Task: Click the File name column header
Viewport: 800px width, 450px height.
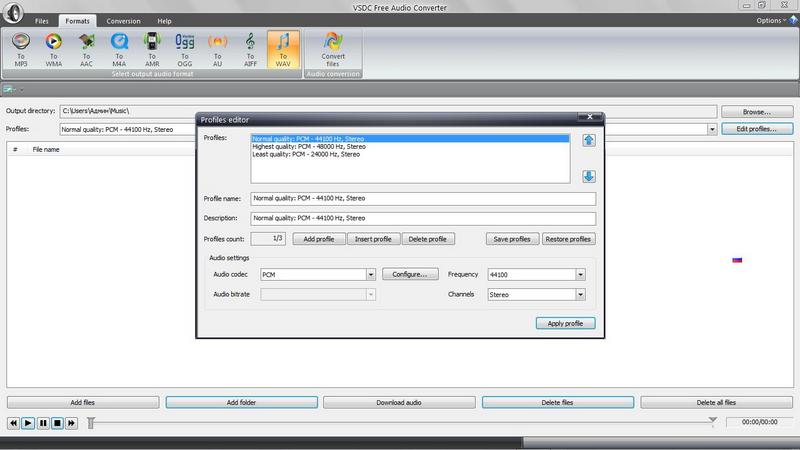Action: pos(46,149)
